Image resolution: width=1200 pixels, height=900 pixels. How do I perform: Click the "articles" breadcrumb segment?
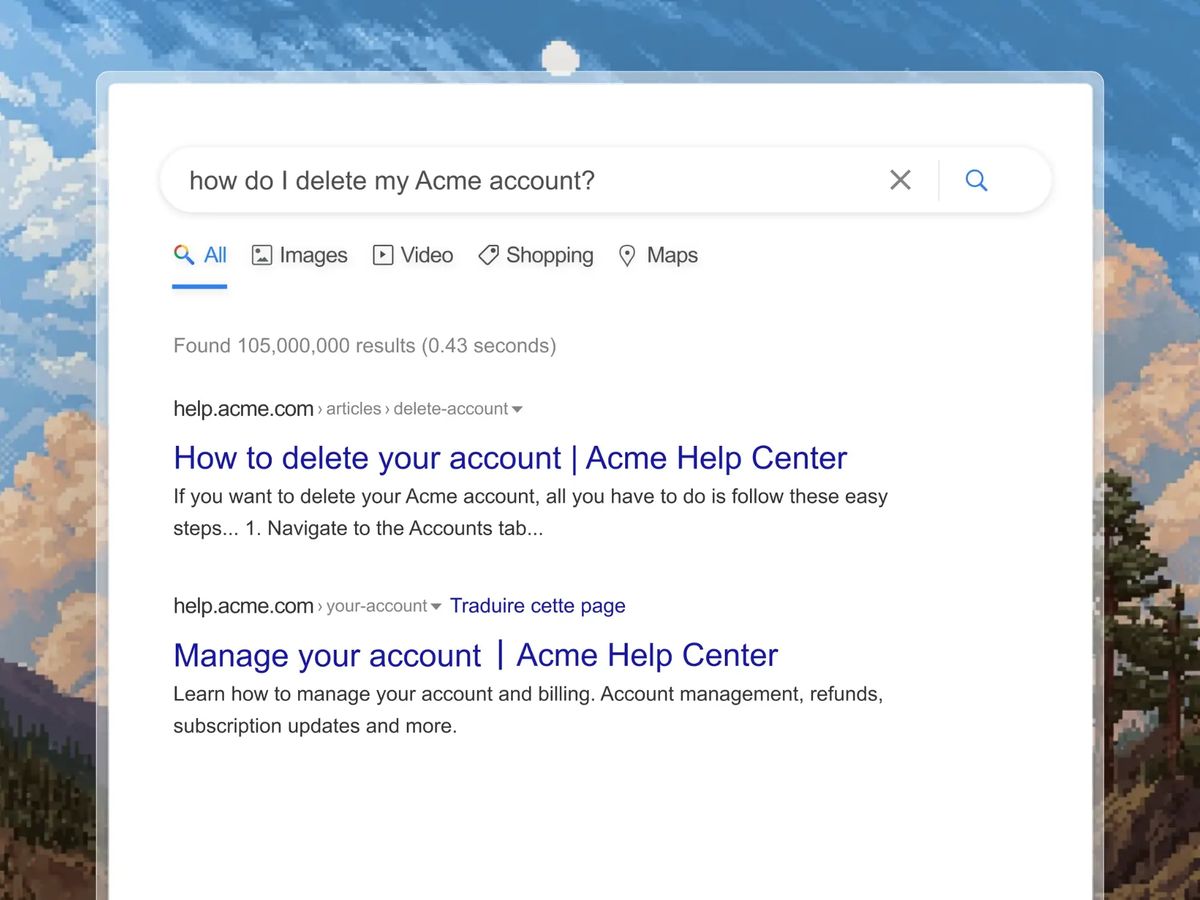coord(353,409)
